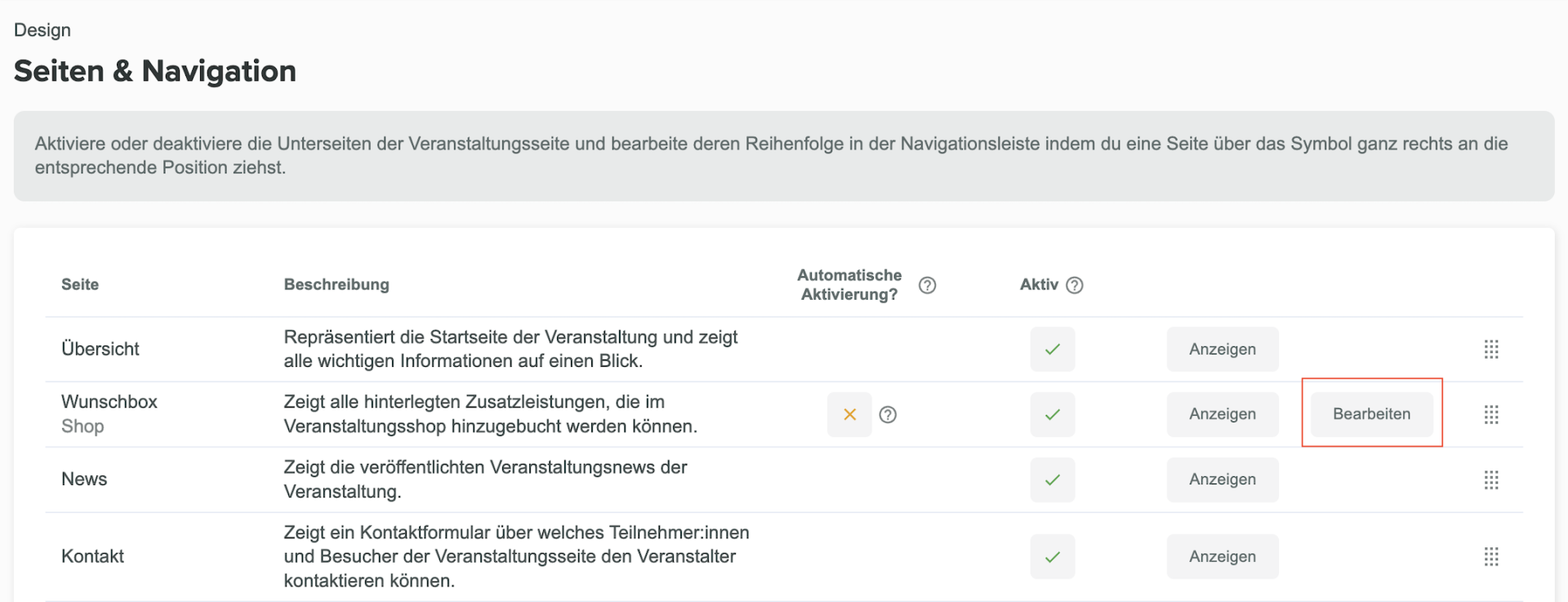Viewport: 1568px width, 602px height.
Task: Click help icon beside Automatische Aktivierung header
Action: pos(927,285)
